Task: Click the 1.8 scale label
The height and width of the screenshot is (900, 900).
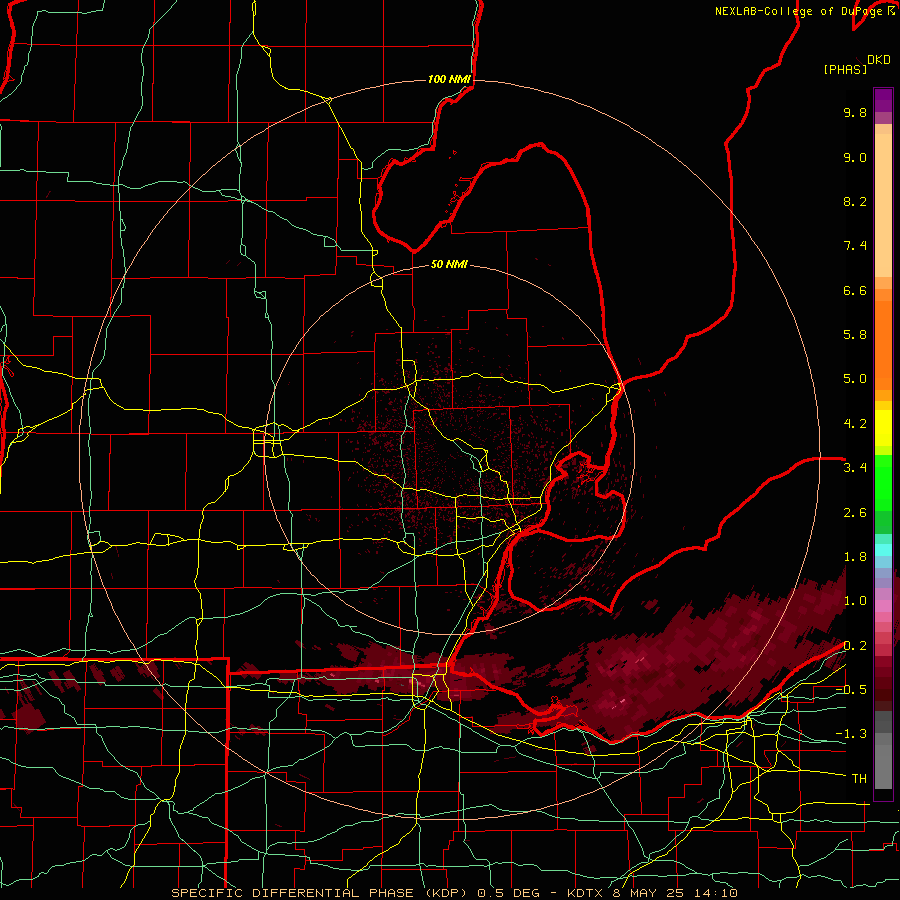Action: [855, 557]
